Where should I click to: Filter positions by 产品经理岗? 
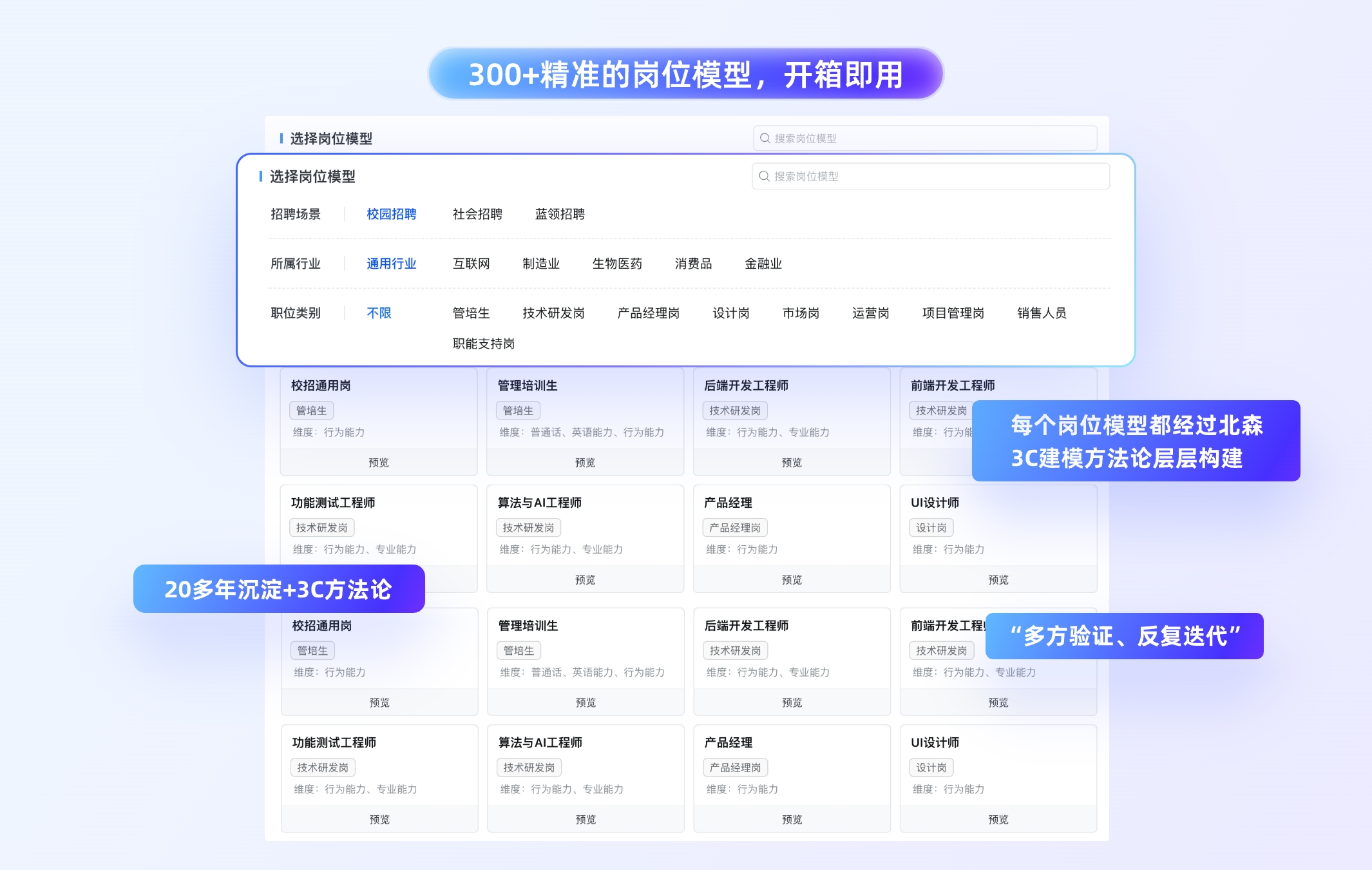tap(648, 313)
